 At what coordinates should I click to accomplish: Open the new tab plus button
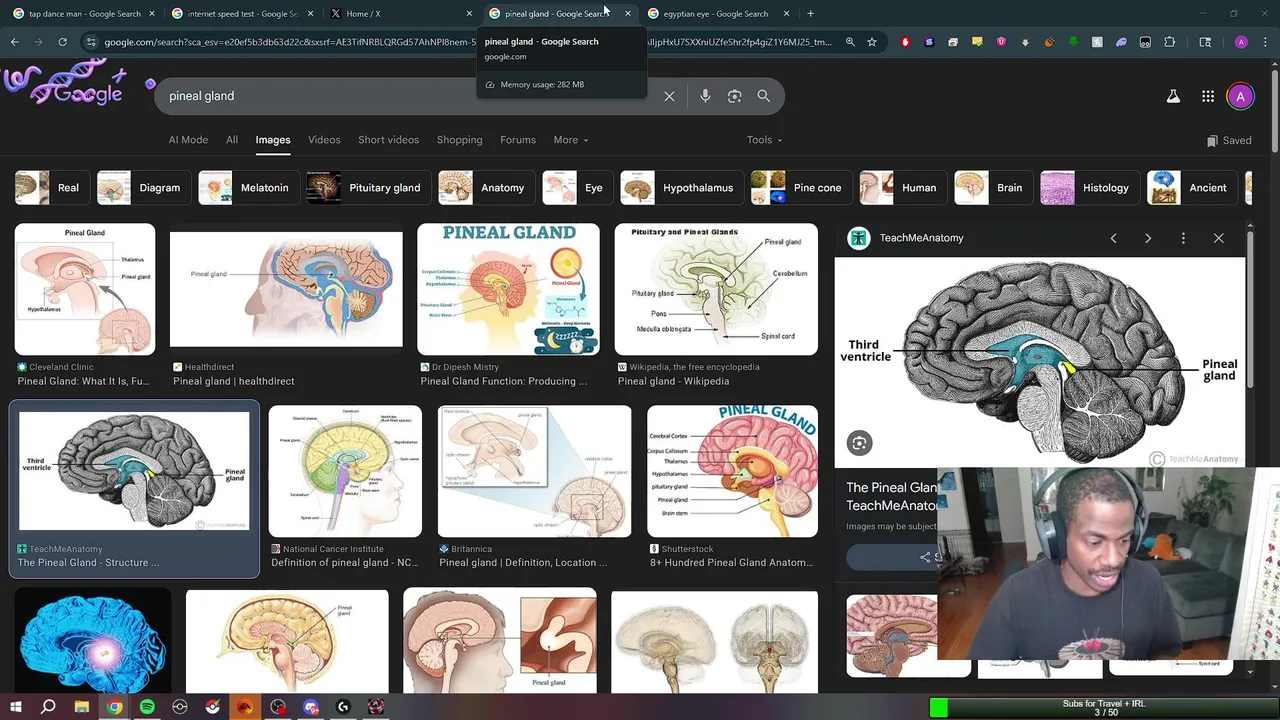[x=810, y=14]
